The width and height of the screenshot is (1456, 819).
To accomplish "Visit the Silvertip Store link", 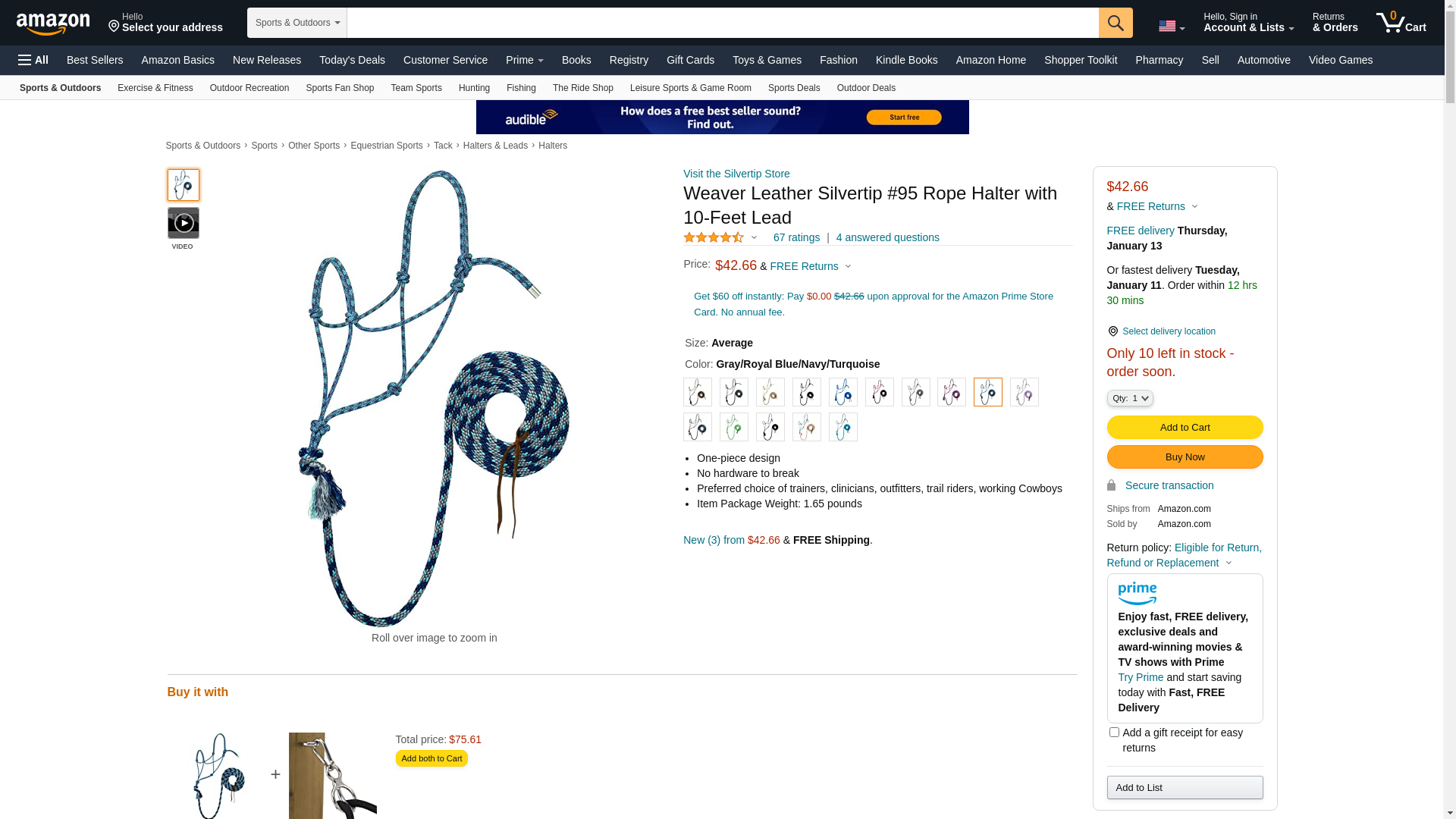I will 736,174.
